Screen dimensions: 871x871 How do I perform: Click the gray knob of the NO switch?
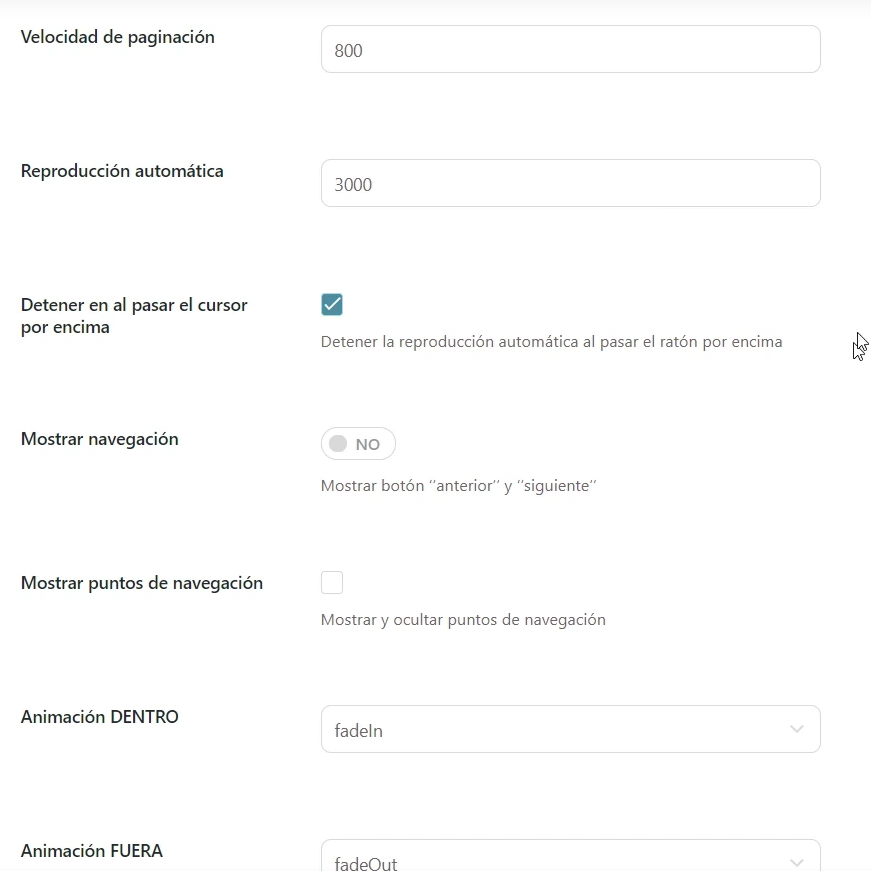[338, 444]
